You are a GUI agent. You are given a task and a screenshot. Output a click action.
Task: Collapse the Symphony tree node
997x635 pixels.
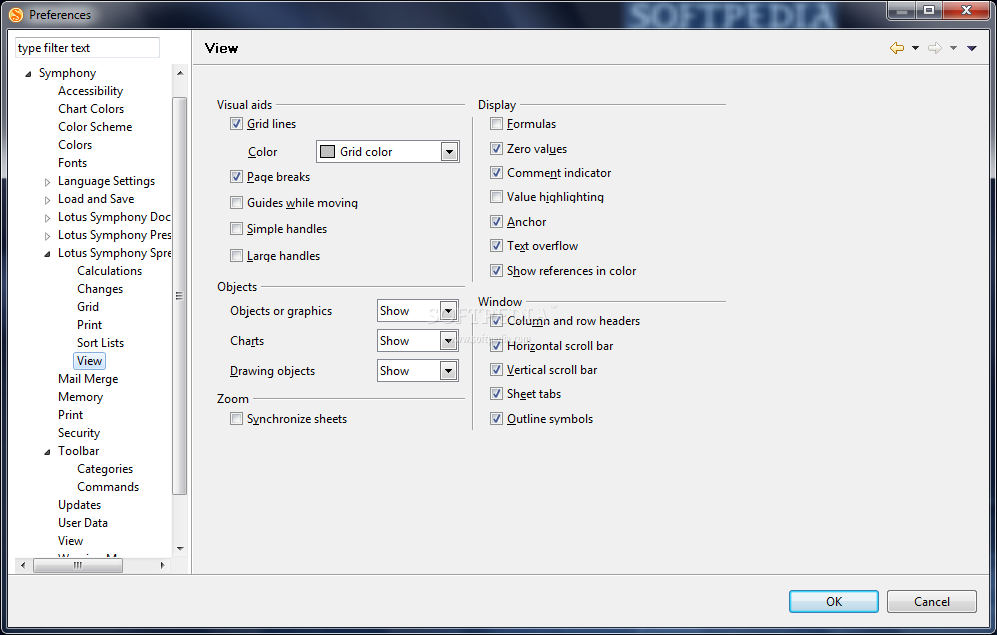(28, 74)
